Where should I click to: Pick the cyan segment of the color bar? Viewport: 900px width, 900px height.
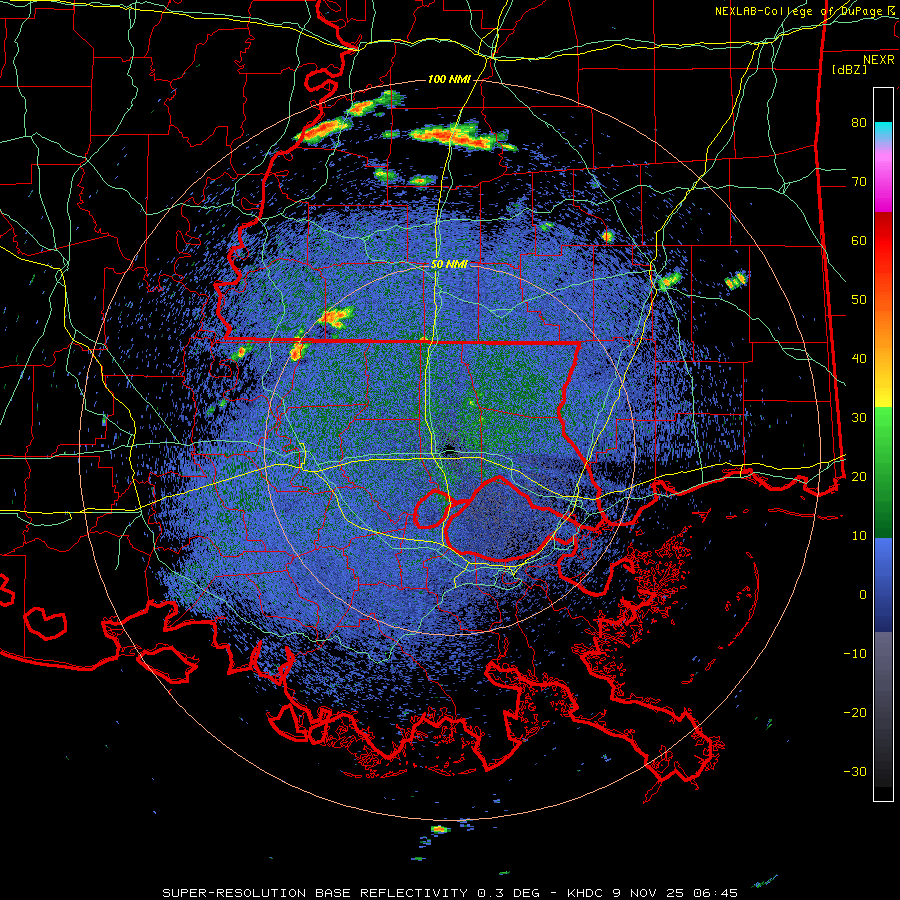[x=883, y=131]
